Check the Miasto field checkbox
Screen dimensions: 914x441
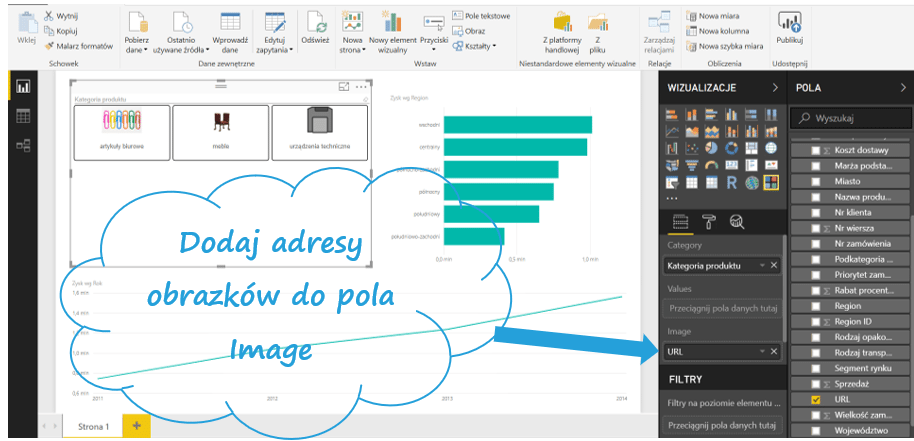[816, 181]
